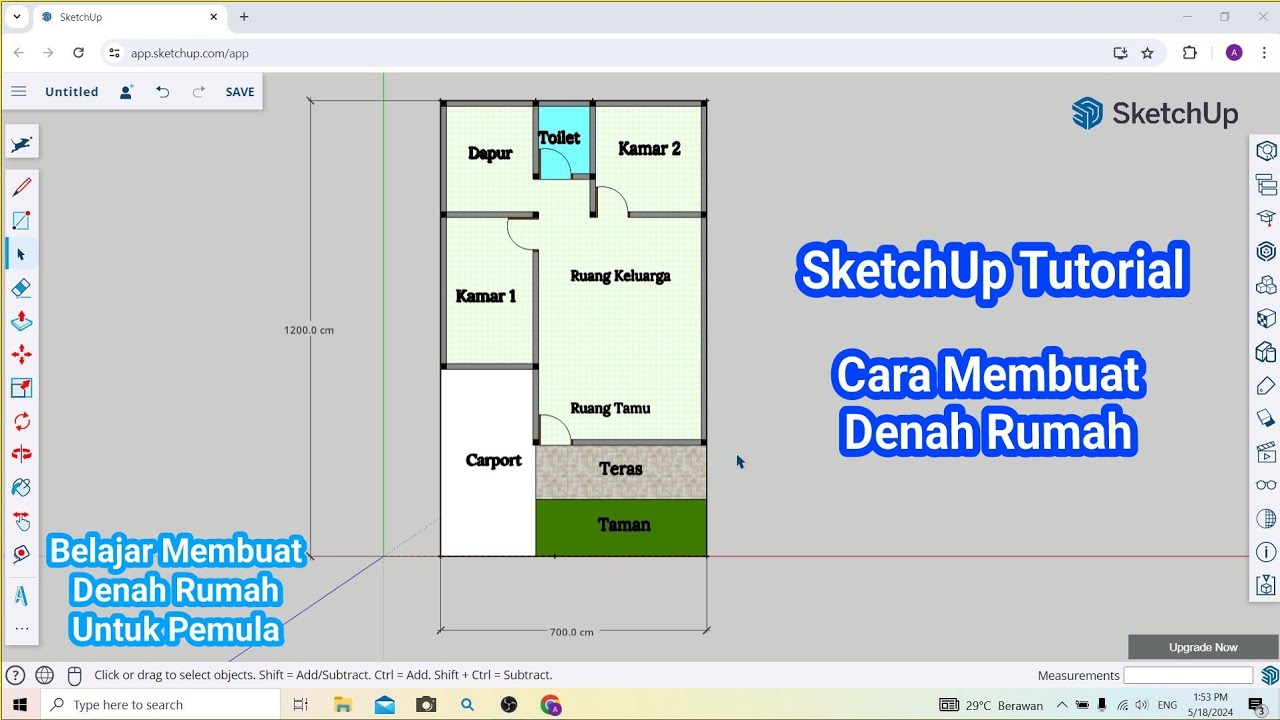Click the Measurements input field

(1188, 675)
